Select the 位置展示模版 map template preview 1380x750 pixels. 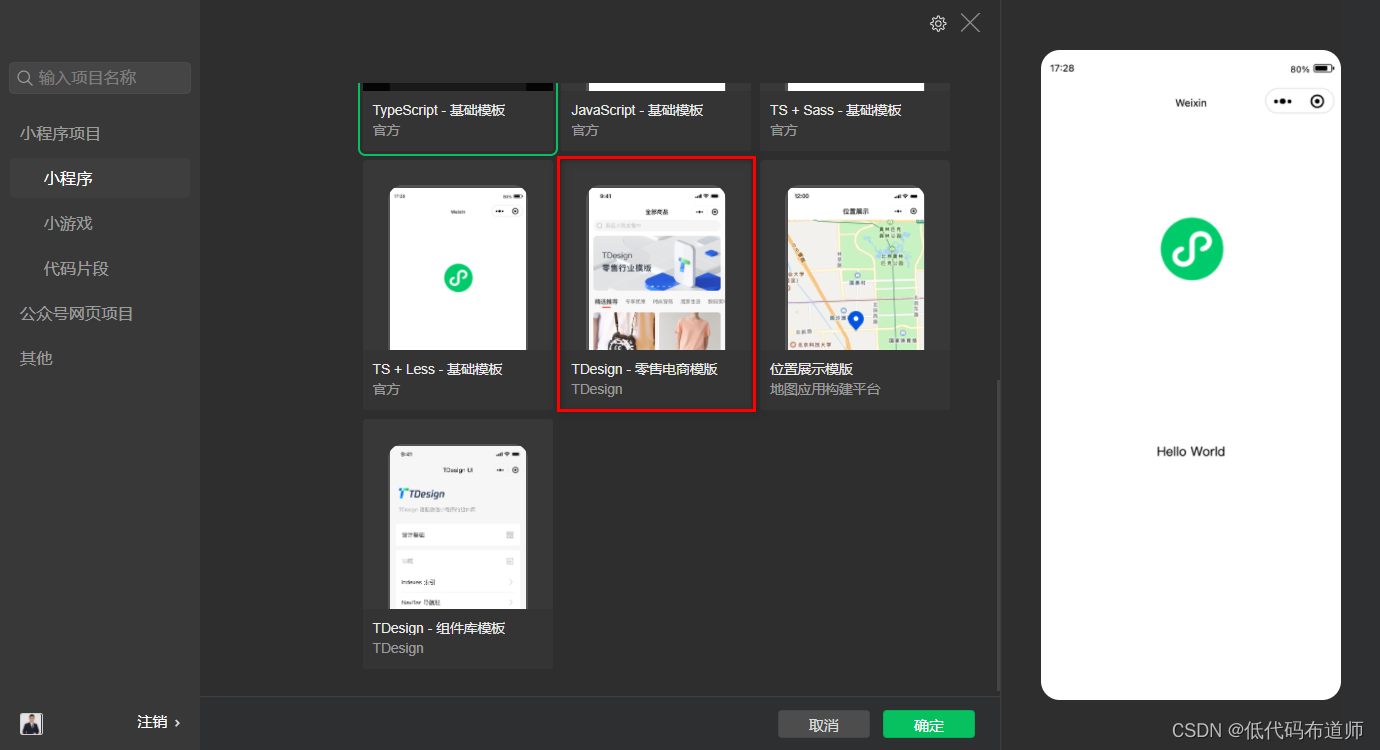[855, 268]
